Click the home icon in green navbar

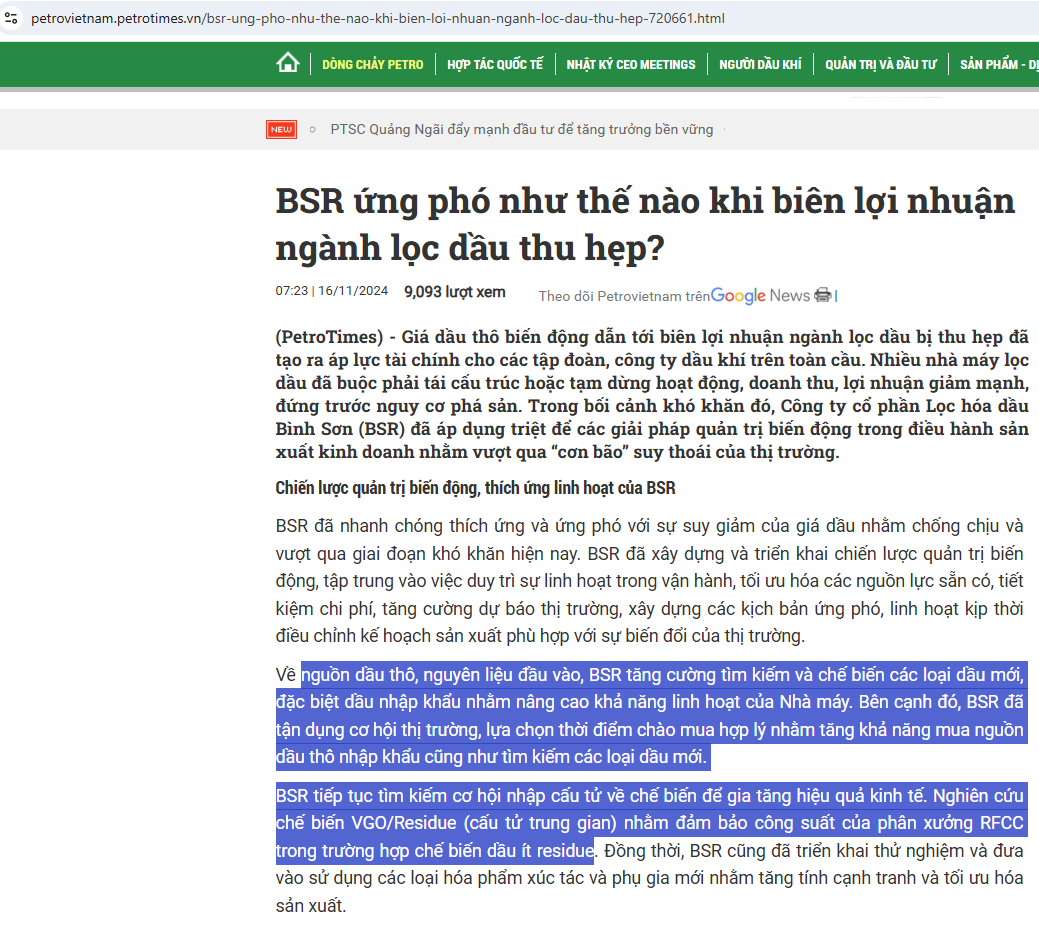coord(288,63)
